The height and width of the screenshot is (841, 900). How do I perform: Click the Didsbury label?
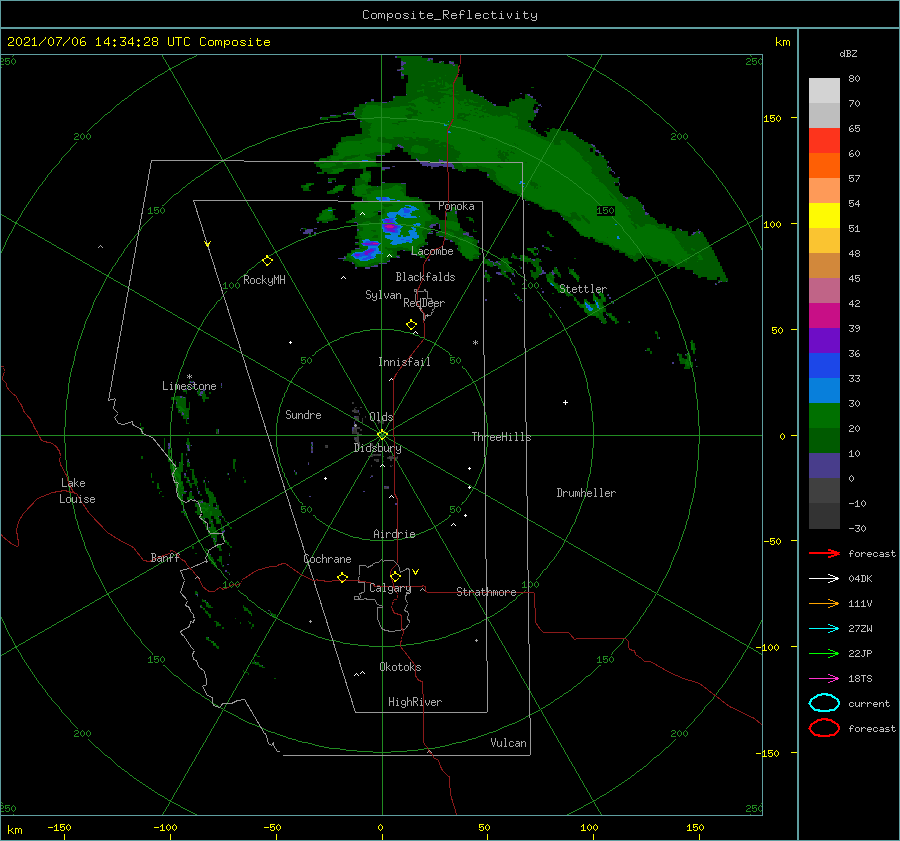click(377, 448)
